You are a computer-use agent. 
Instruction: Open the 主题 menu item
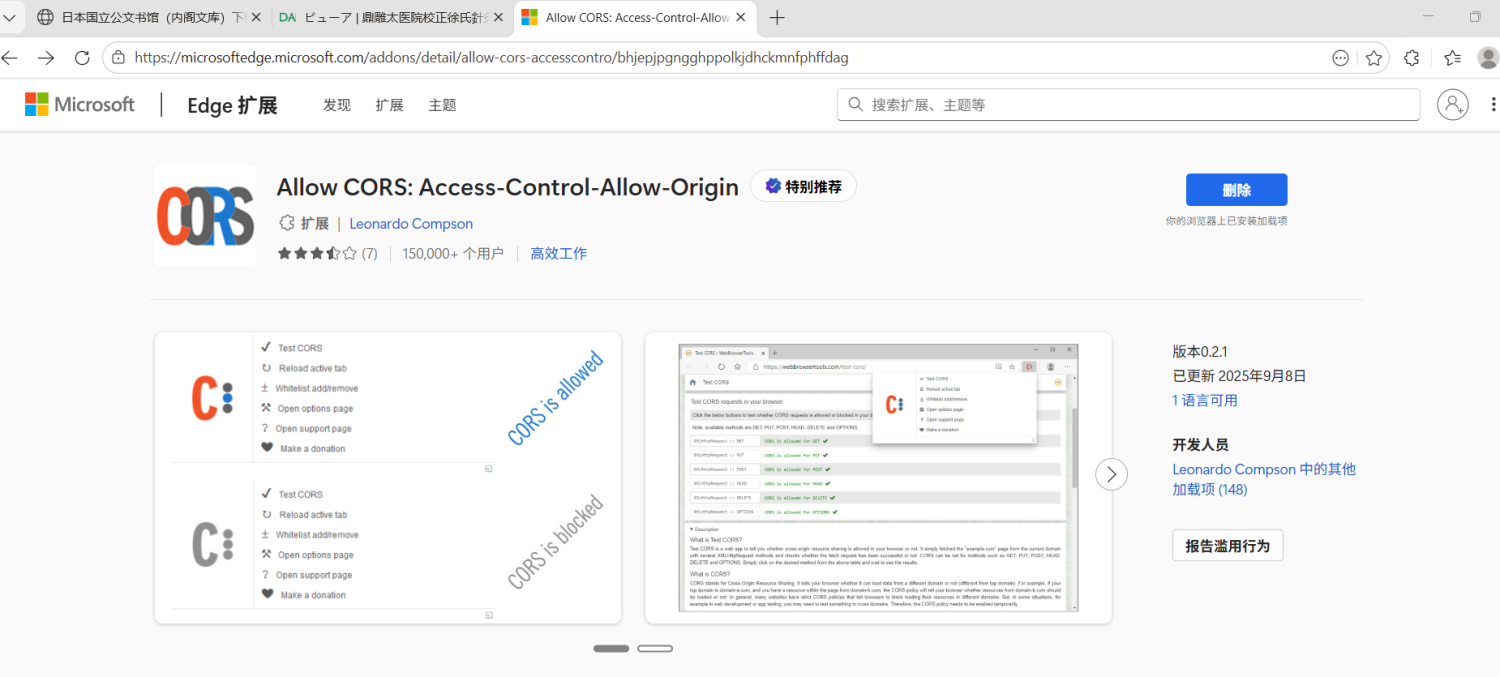point(442,105)
